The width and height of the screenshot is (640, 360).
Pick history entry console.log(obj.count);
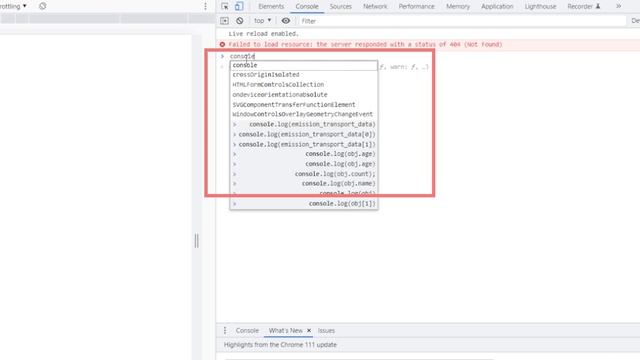pos(304,174)
